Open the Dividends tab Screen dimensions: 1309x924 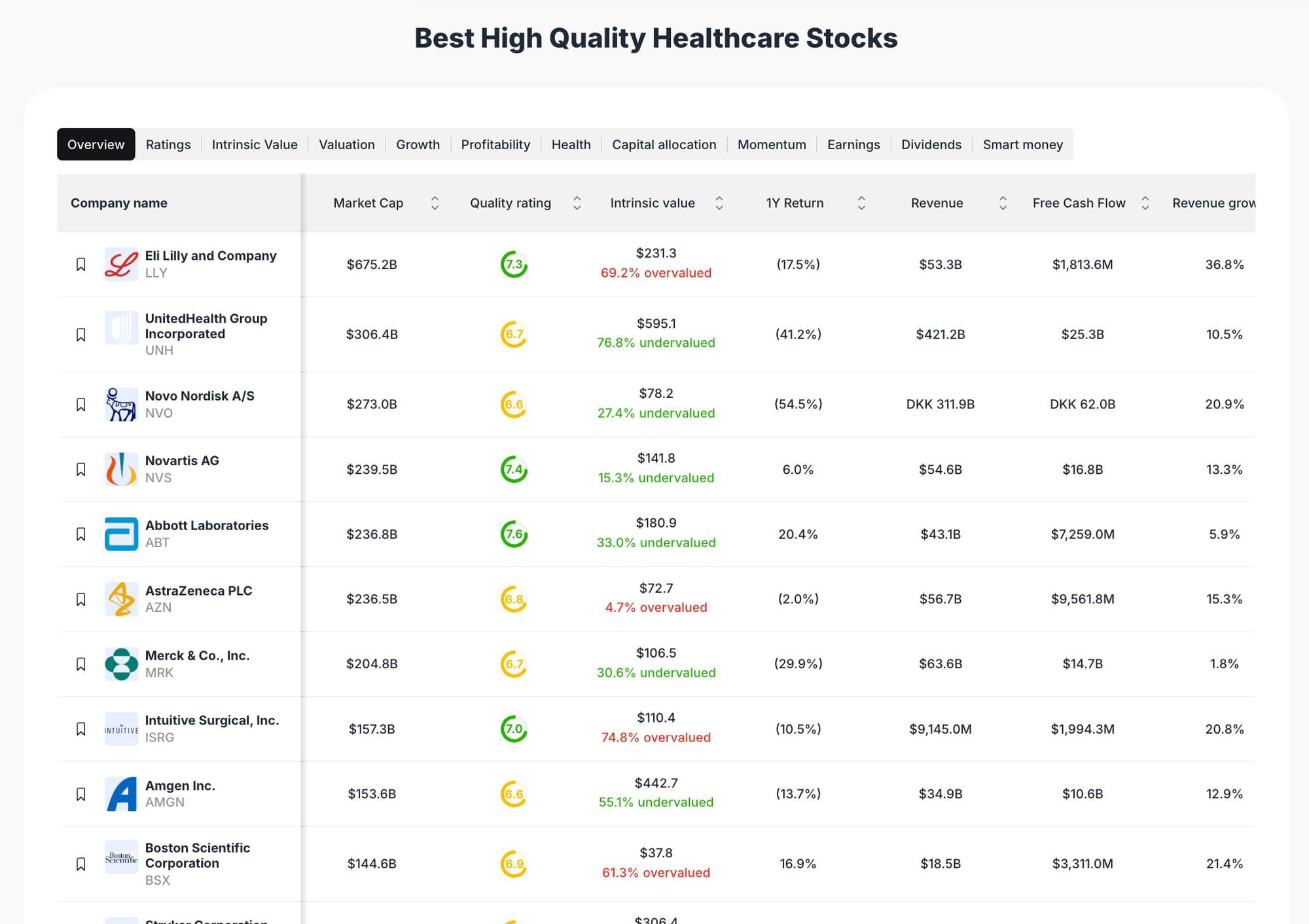click(931, 145)
